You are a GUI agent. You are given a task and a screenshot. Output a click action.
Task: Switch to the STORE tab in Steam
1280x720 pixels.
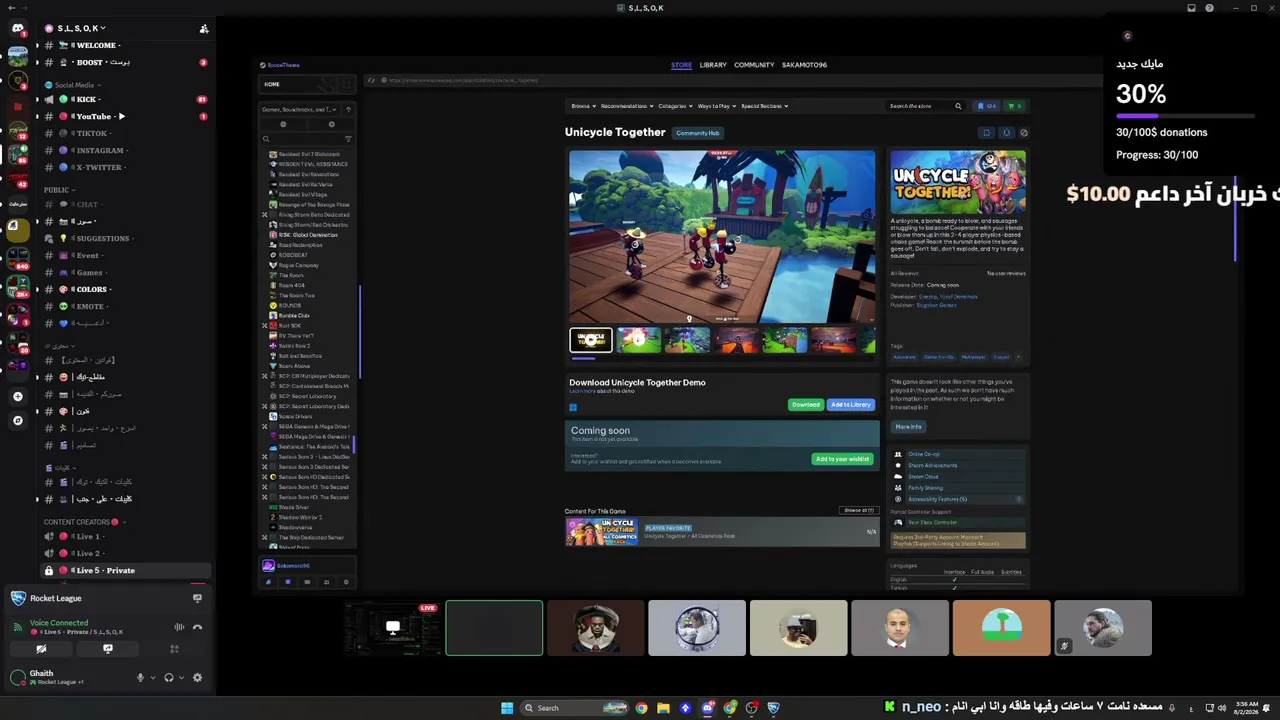click(681, 65)
